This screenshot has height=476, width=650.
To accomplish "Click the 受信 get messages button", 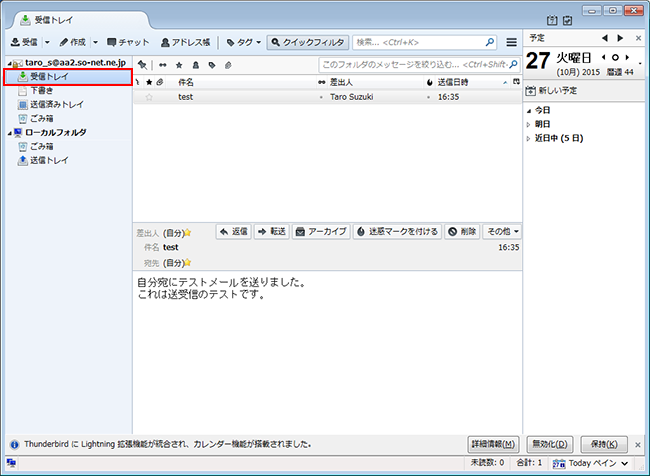I will click(22, 43).
